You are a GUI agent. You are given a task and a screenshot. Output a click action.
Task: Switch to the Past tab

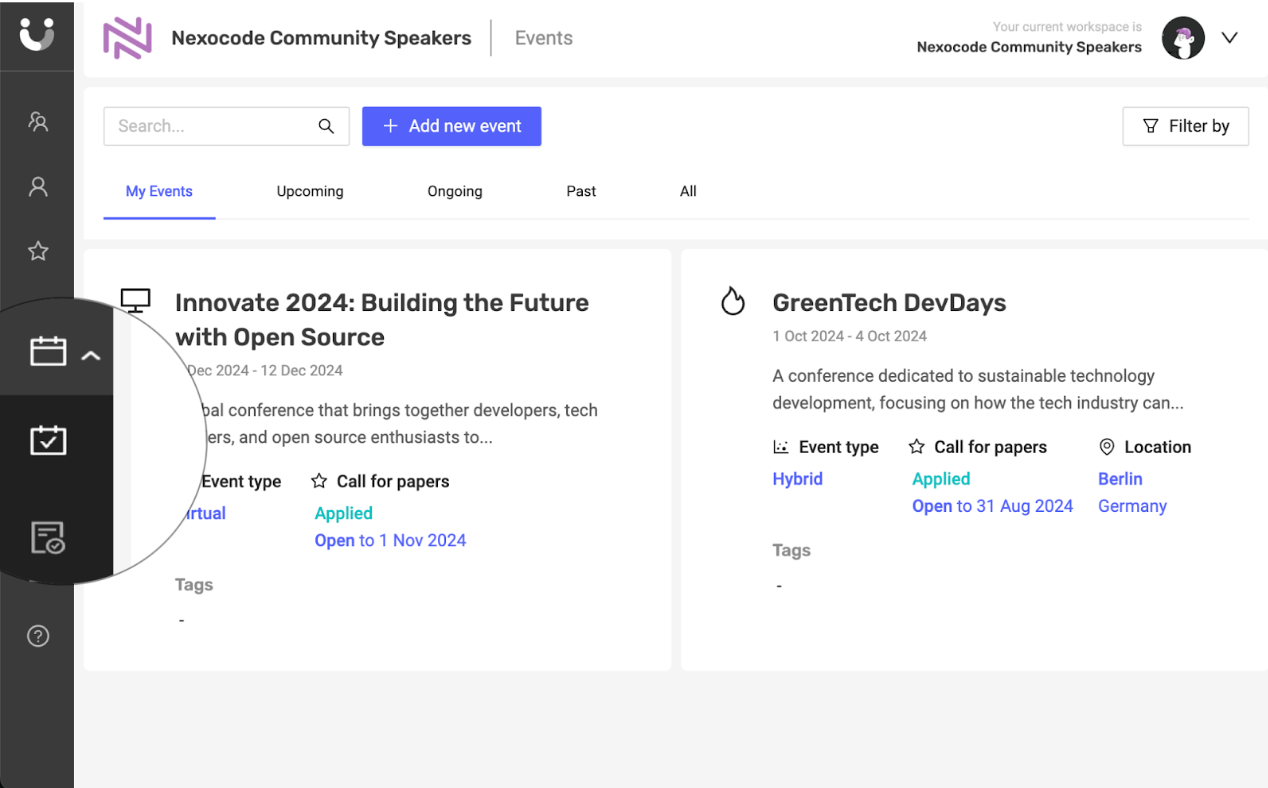pos(581,191)
